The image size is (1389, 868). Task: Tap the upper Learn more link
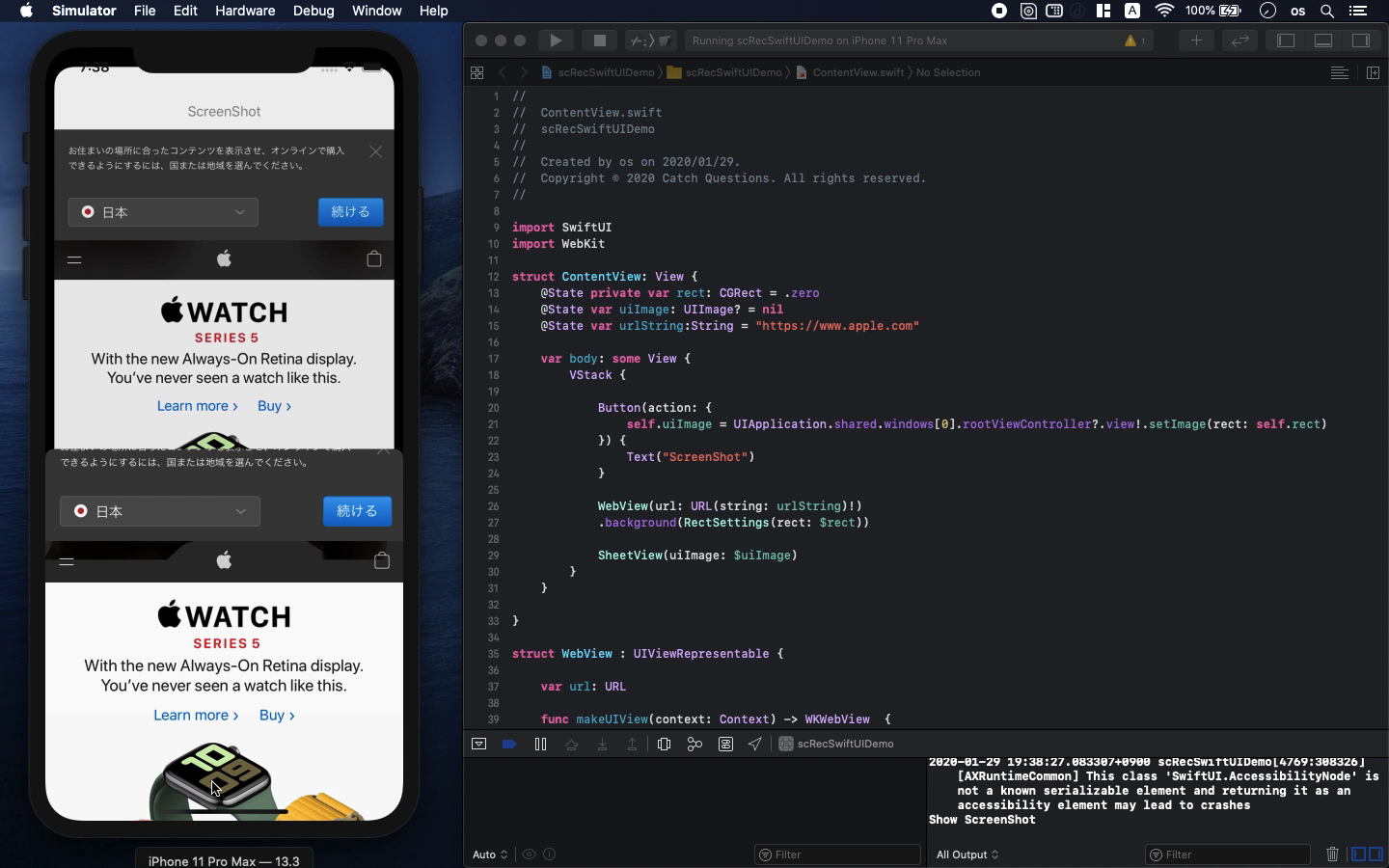tap(197, 406)
